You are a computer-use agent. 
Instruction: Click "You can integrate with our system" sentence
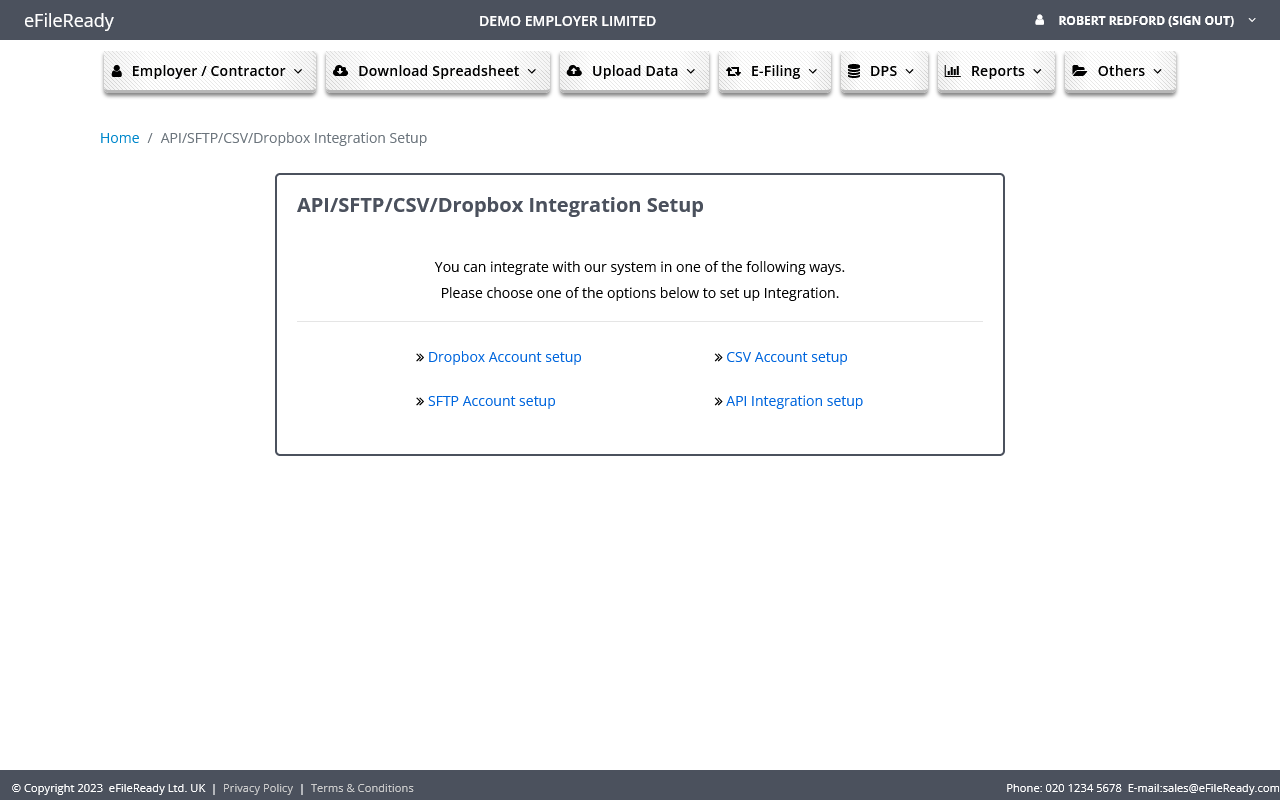640,267
